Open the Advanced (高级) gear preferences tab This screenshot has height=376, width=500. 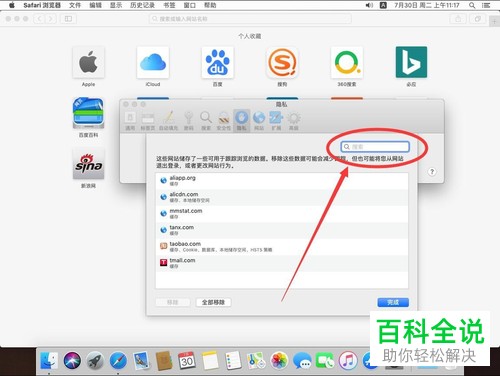pyautogui.click(x=294, y=121)
